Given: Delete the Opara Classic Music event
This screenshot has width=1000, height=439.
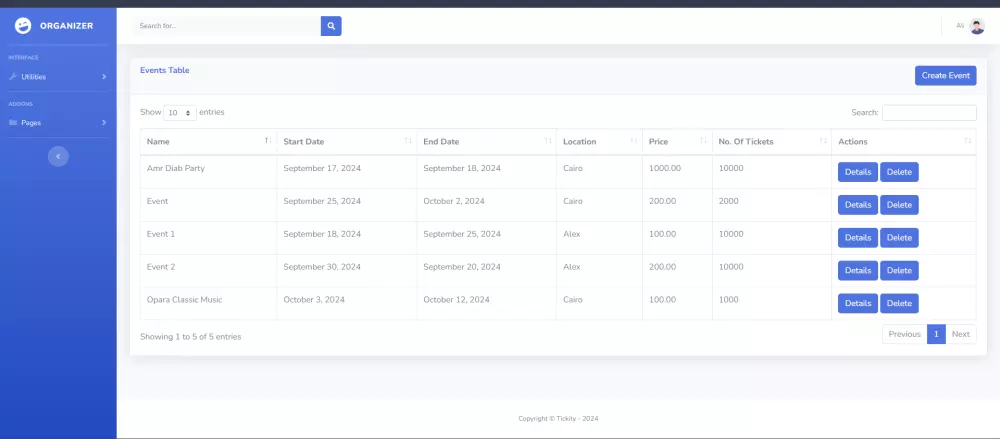Looking at the screenshot, I should pyautogui.click(x=899, y=303).
